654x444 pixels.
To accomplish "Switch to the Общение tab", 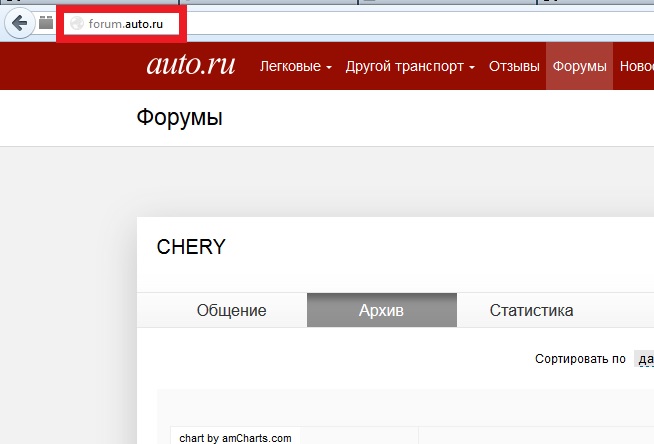I will click(231, 310).
